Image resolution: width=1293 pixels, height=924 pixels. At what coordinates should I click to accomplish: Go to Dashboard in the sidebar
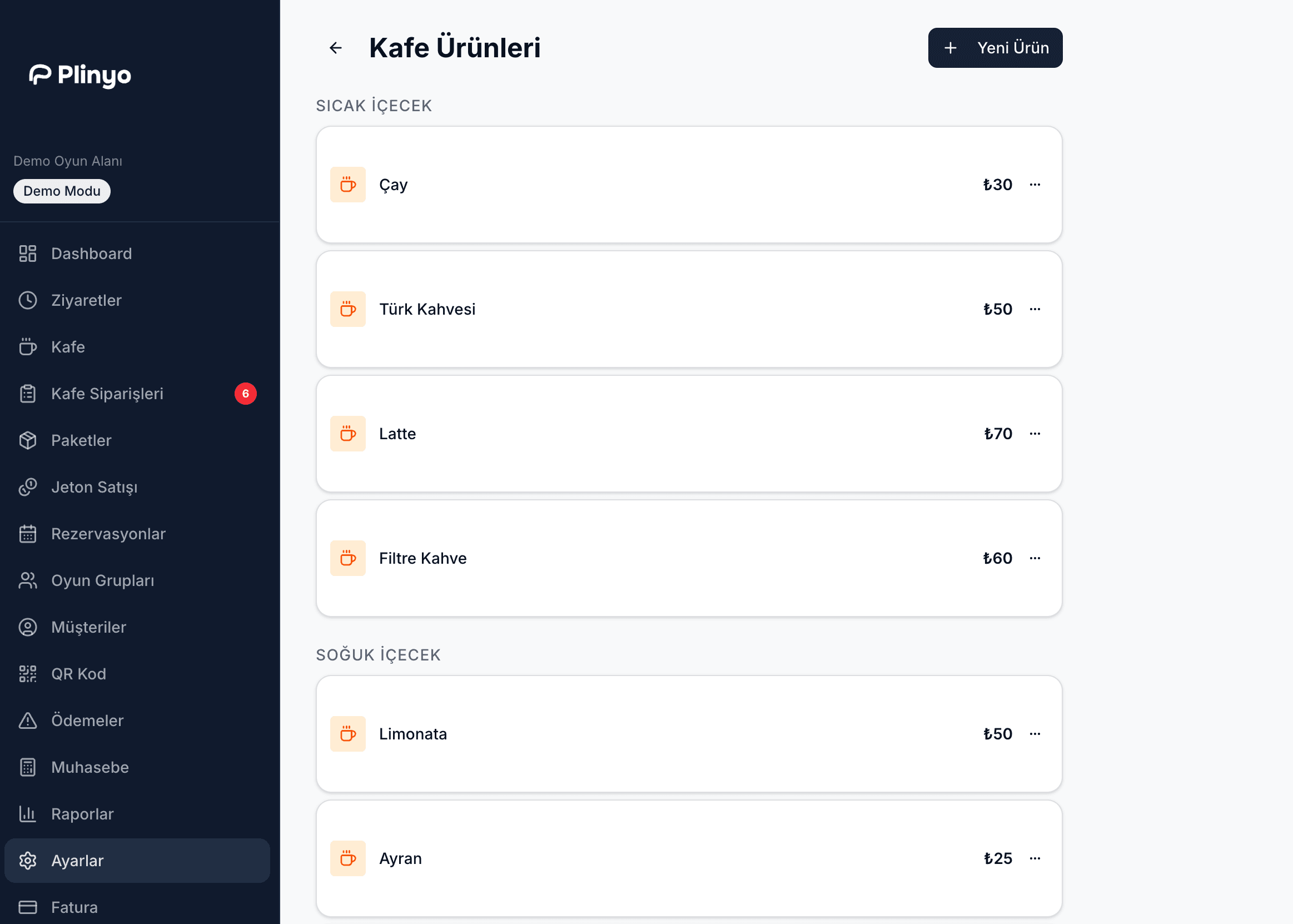click(x=91, y=254)
